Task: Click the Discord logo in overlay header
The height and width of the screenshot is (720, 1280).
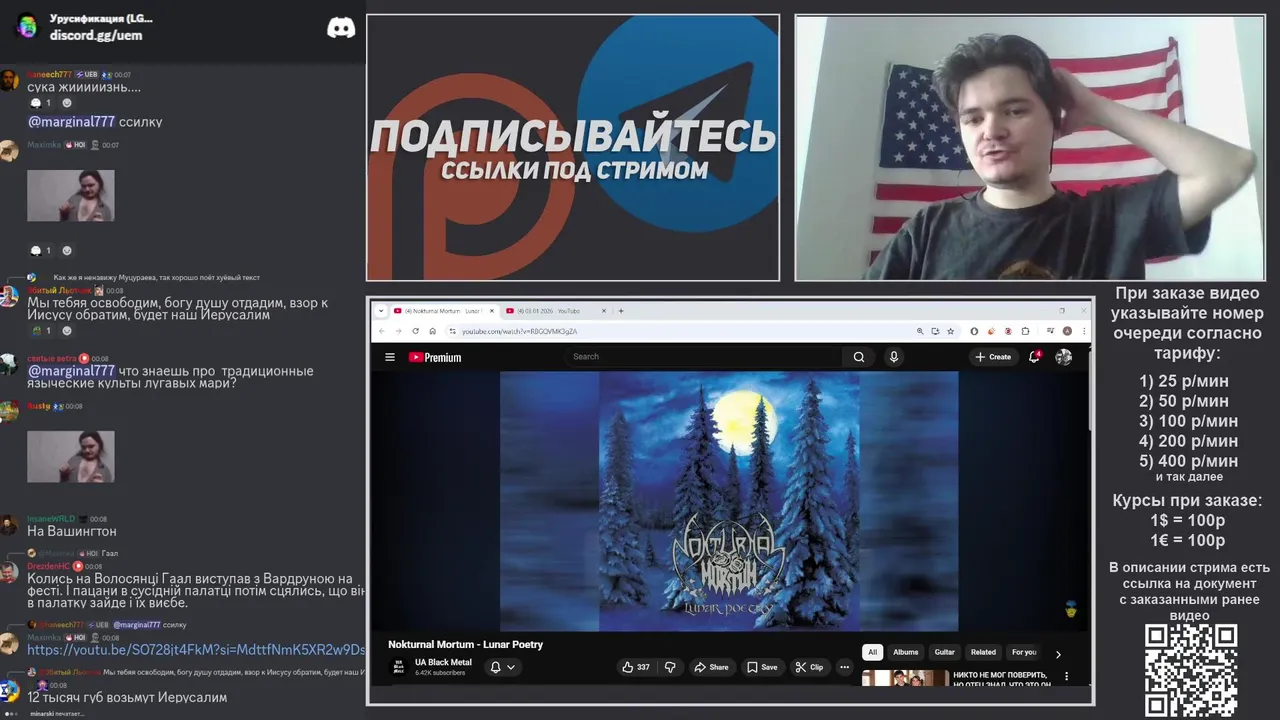Action: coord(341,28)
